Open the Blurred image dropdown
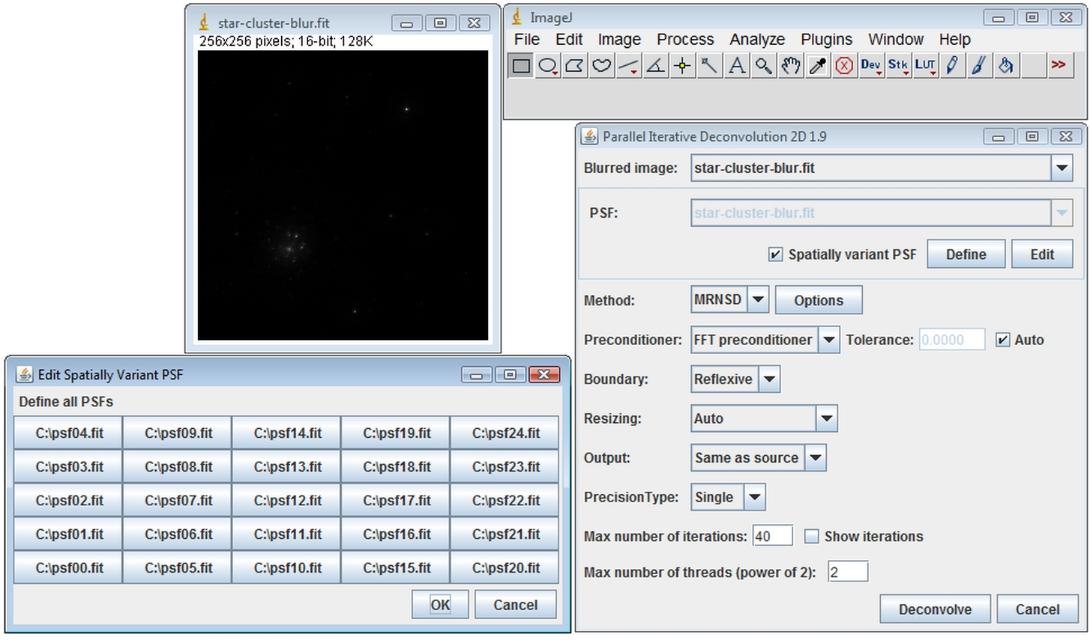 click(1061, 168)
